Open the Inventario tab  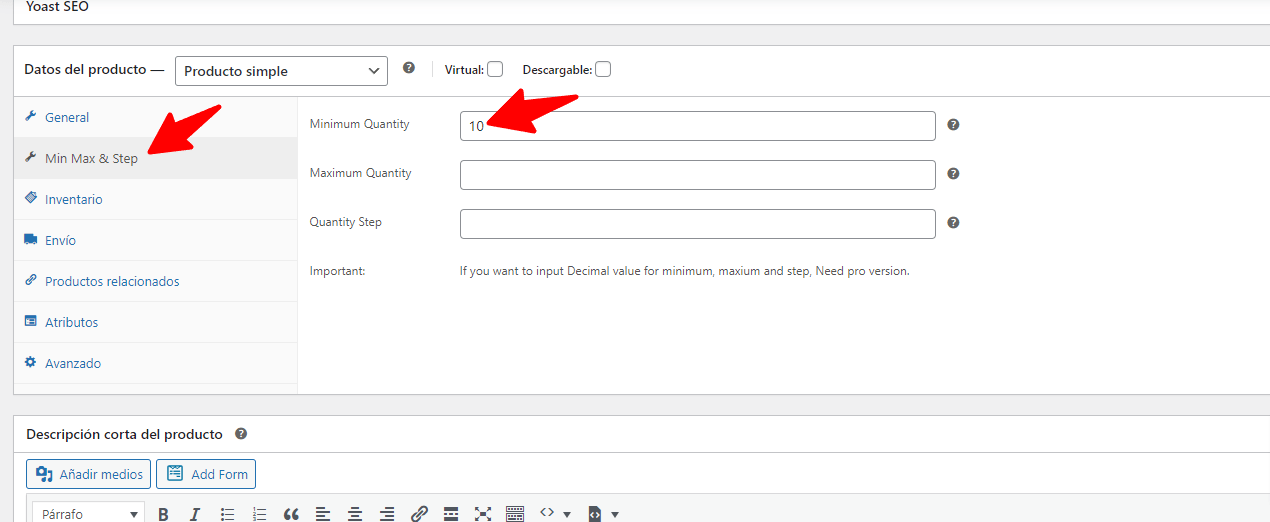pos(156,199)
